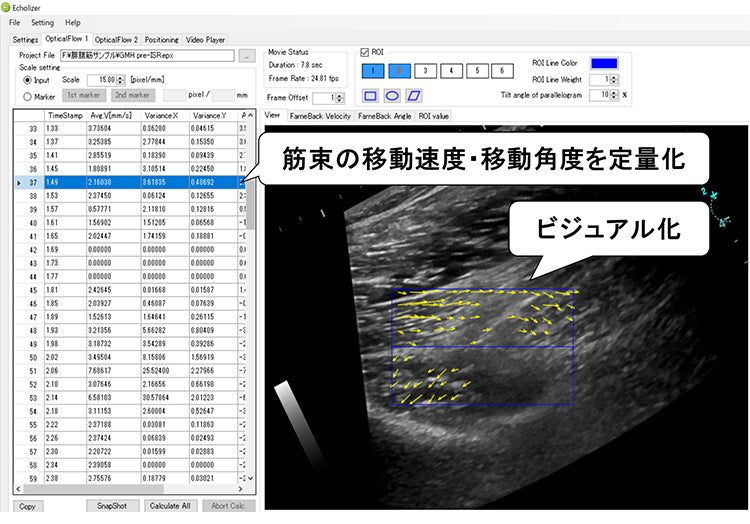Image resolution: width=750 pixels, height=524 pixels.
Task: Click the table's scroll-right arrow
Action: (x=240, y=489)
